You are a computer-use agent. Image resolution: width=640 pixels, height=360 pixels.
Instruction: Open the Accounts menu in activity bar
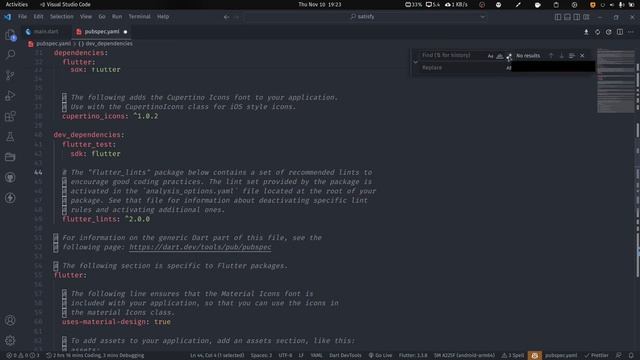pos(10,320)
